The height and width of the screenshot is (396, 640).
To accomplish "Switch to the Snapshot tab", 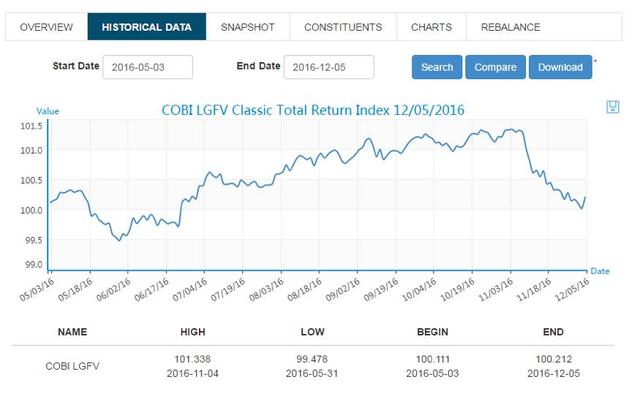I will [x=248, y=27].
